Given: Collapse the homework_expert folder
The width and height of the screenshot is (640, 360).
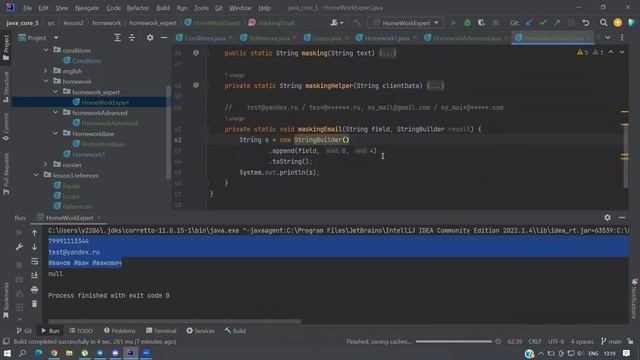Looking at the screenshot, I should 56,92.
